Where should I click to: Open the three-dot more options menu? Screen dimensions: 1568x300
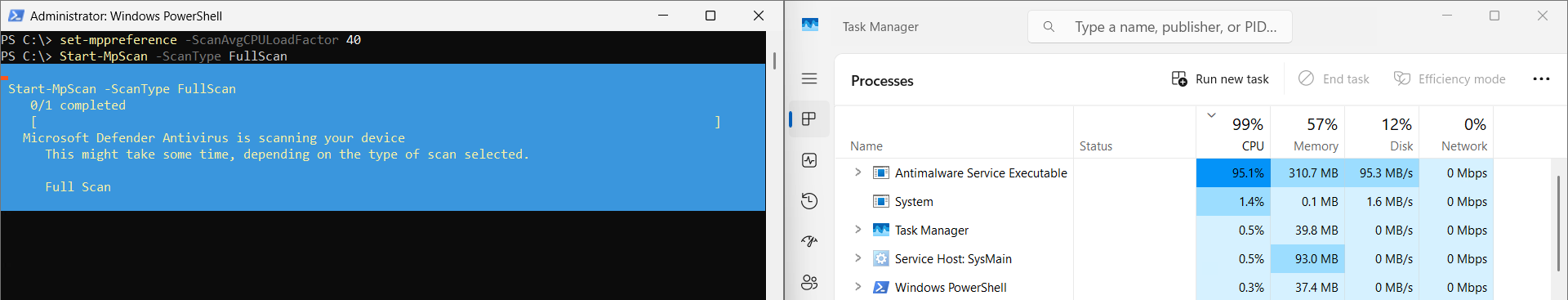[1541, 79]
